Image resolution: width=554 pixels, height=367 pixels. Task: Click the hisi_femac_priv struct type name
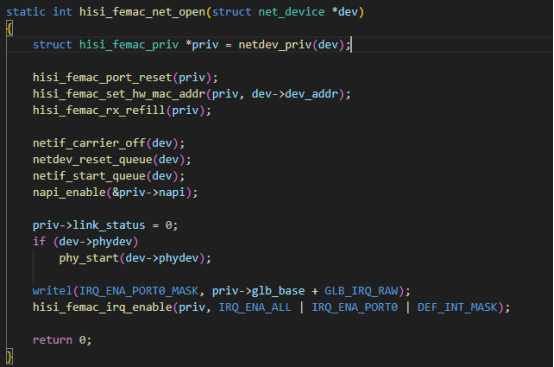[x=129, y=45]
